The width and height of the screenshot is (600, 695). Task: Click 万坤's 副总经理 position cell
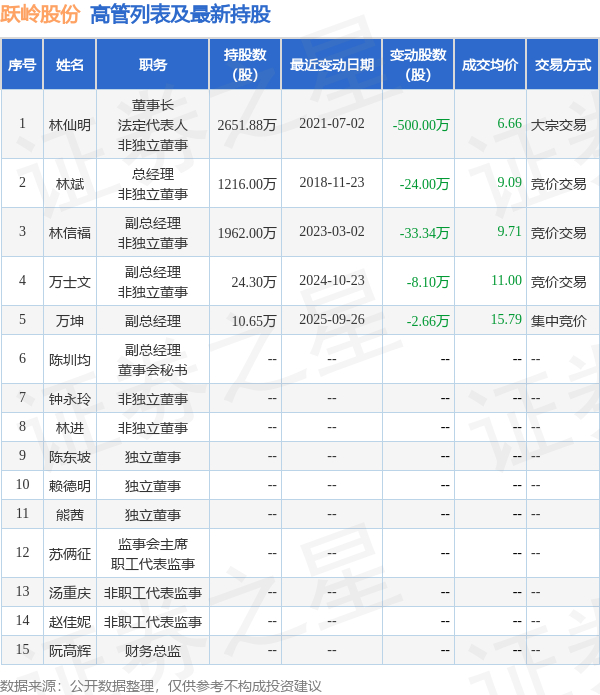point(152,321)
